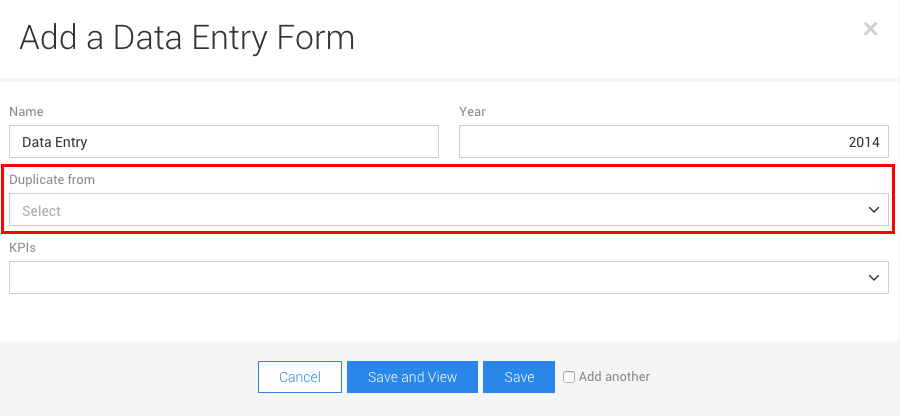Click the Year input field
Viewport: 900px width, 416px height.
pyautogui.click(x=673, y=142)
